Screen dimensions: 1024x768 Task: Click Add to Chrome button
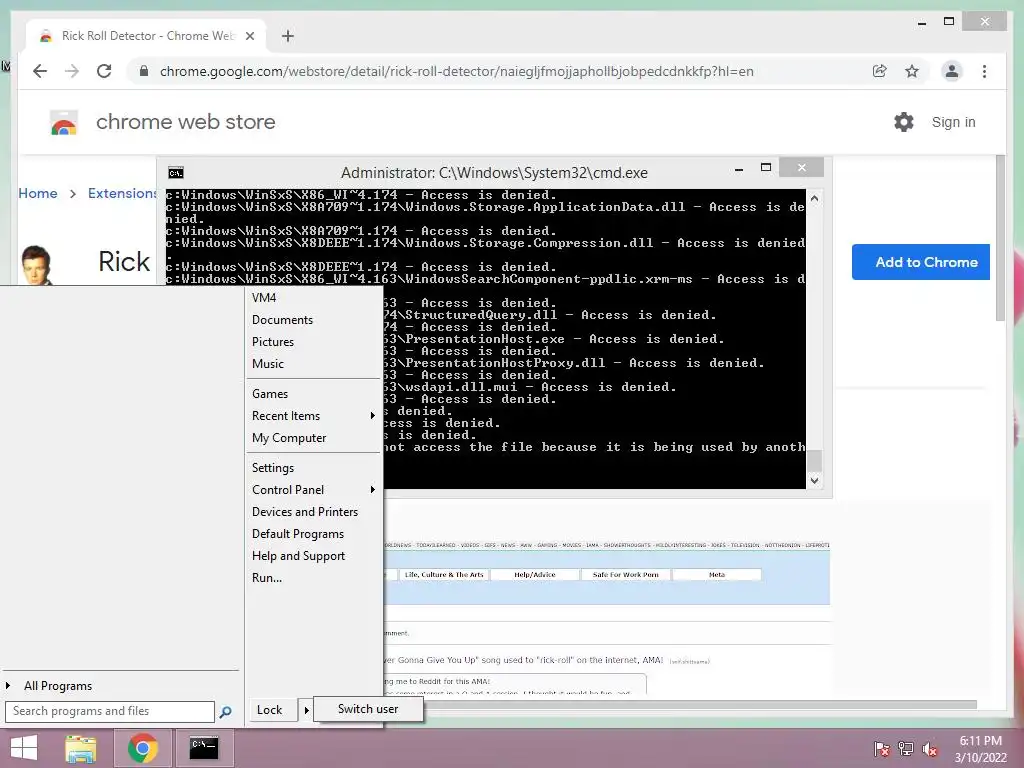click(x=921, y=262)
